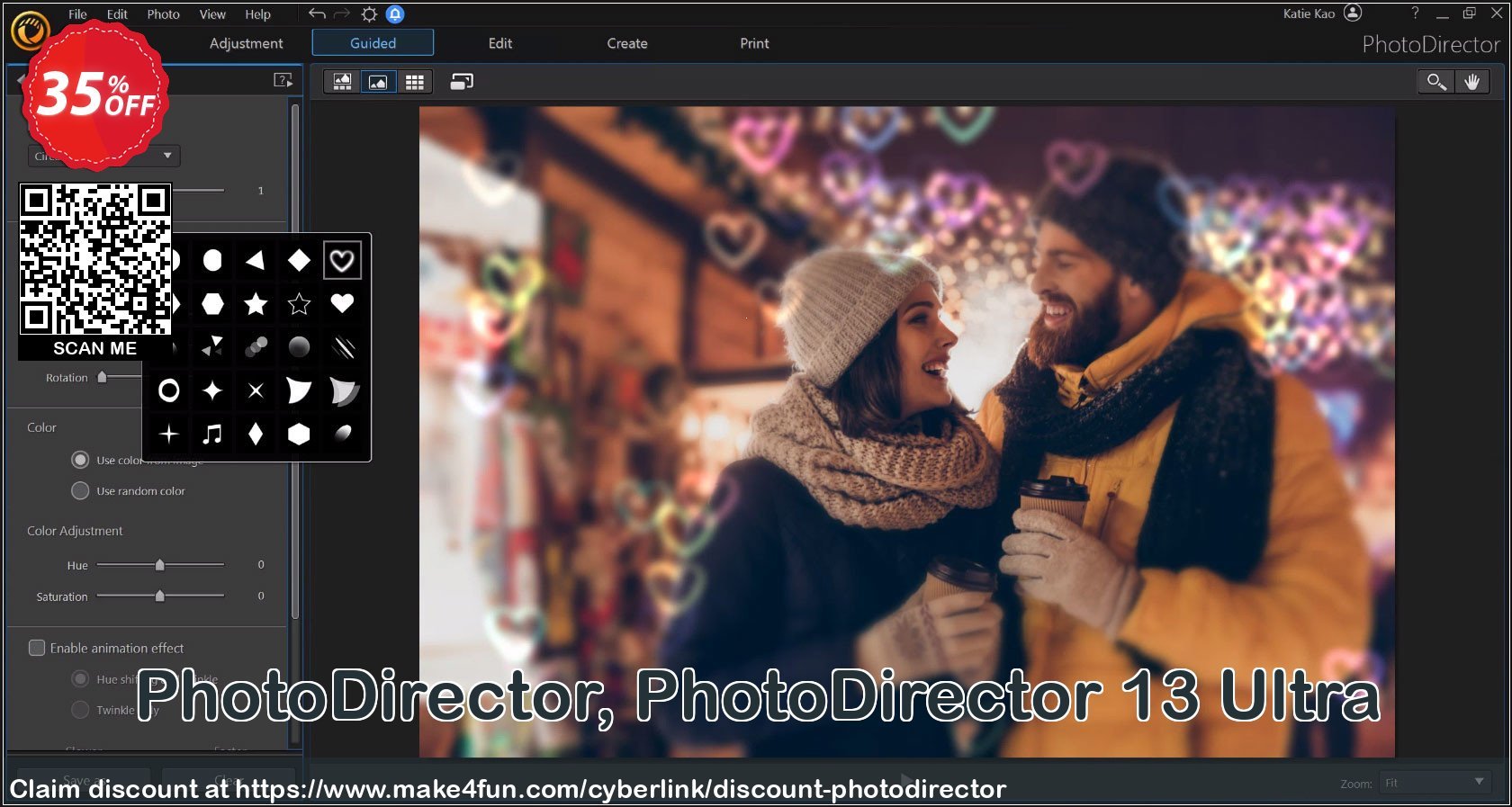Switch to the Print tab
Image resolution: width=1512 pixels, height=807 pixels.
tap(754, 43)
